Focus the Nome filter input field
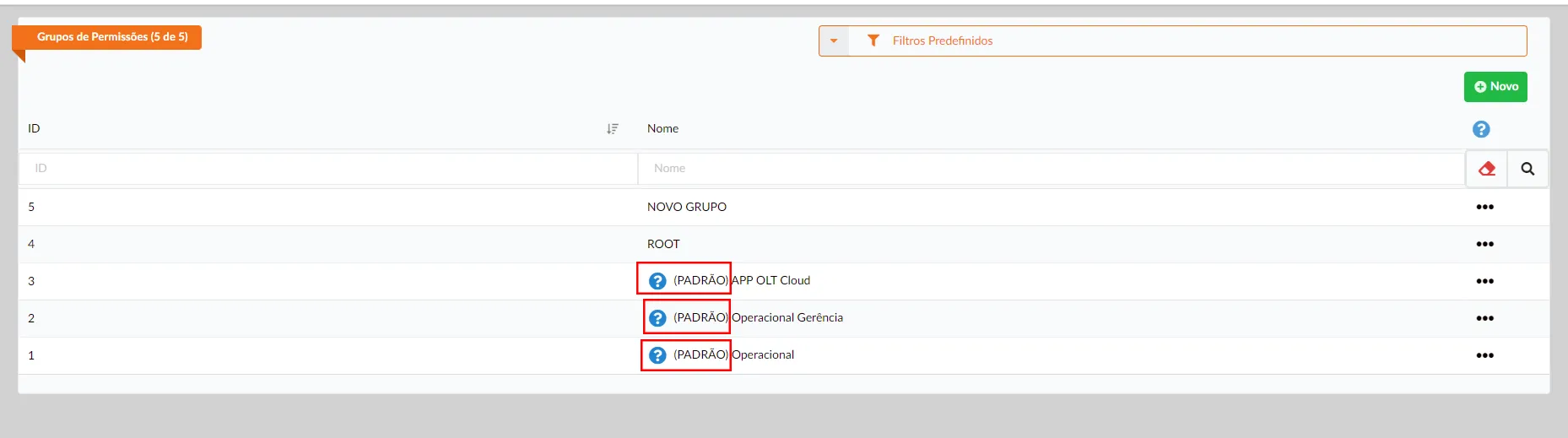 click(x=1051, y=169)
